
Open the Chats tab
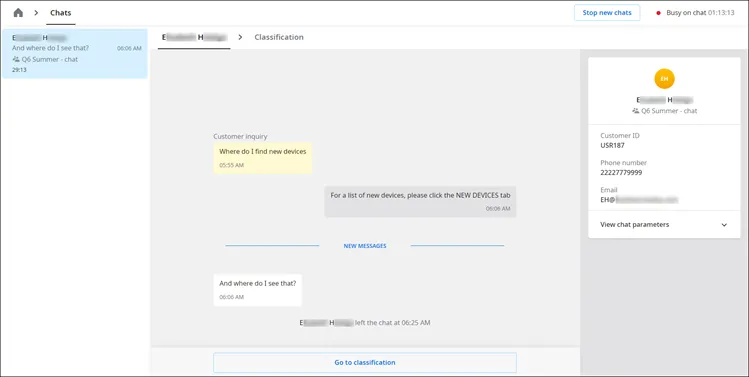tap(61, 13)
